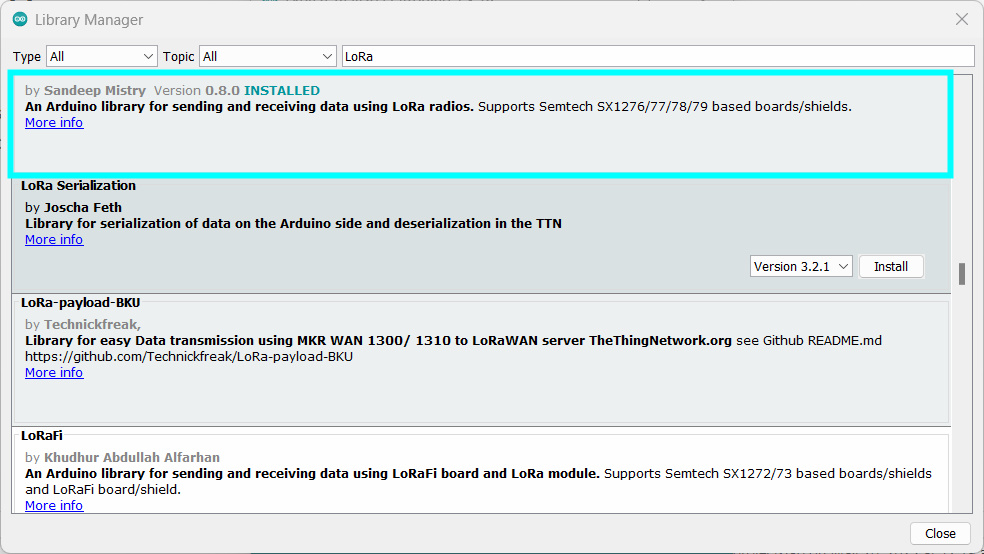Screen dimensions: 984x554
Task: Grab the library list scrollbar thumb
Action: click(962, 274)
